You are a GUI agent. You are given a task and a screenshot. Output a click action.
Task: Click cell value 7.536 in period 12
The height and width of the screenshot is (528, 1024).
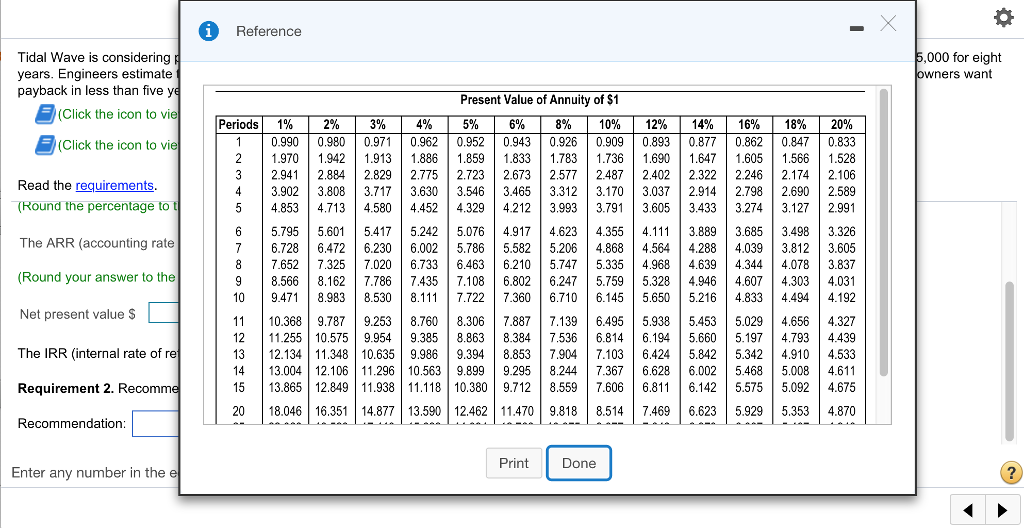563,338
